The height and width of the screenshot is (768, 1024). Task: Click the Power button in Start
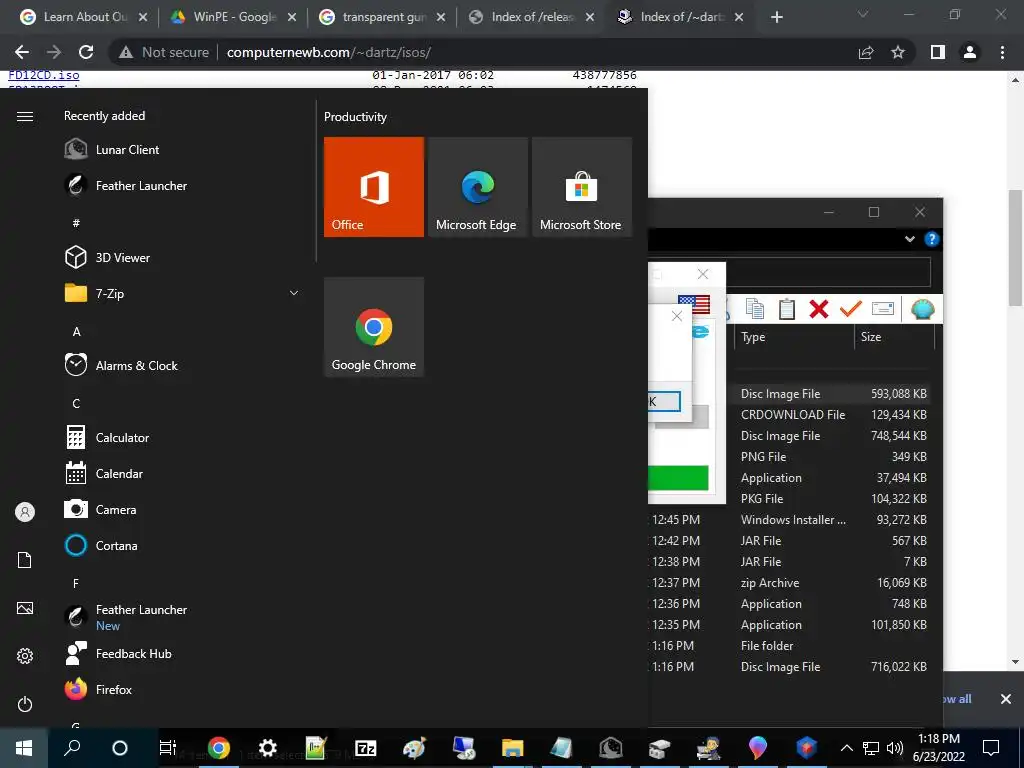pos(25,704)
